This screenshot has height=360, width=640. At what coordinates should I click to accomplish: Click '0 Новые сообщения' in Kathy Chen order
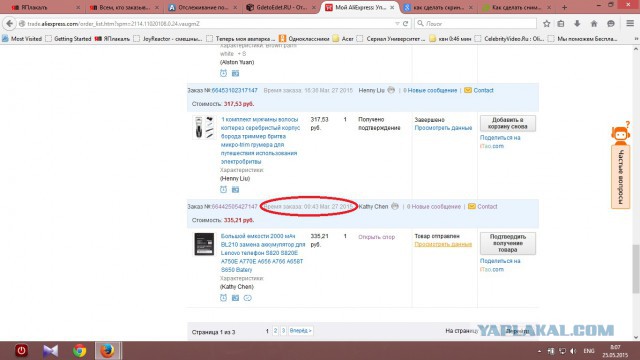(433, 207)
